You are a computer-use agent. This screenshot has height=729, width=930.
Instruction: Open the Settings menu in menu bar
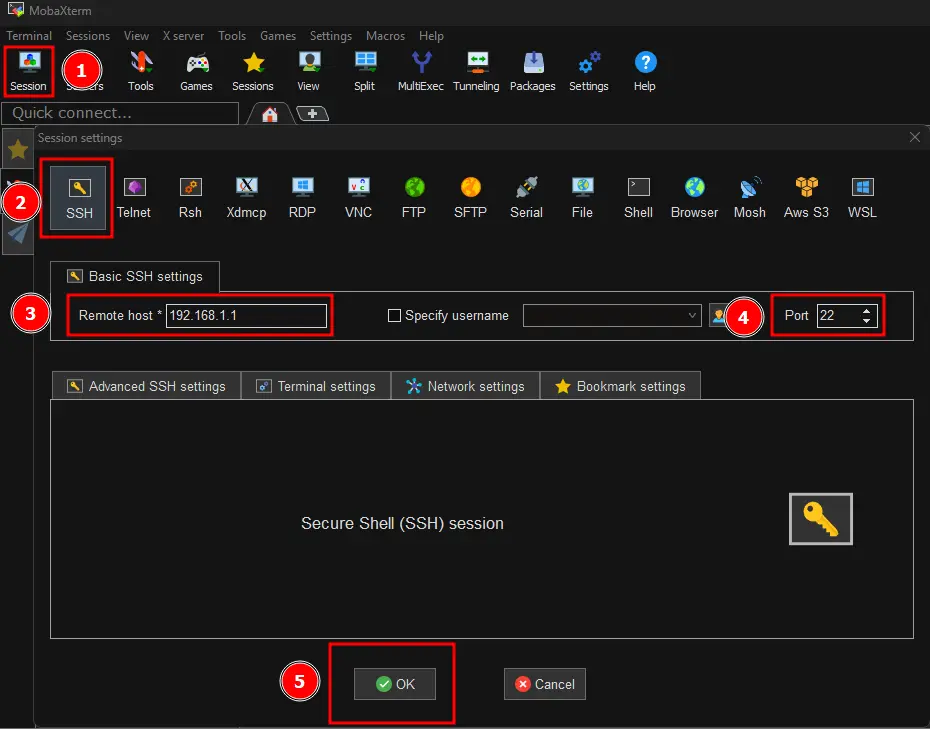(x=330, y=36)
